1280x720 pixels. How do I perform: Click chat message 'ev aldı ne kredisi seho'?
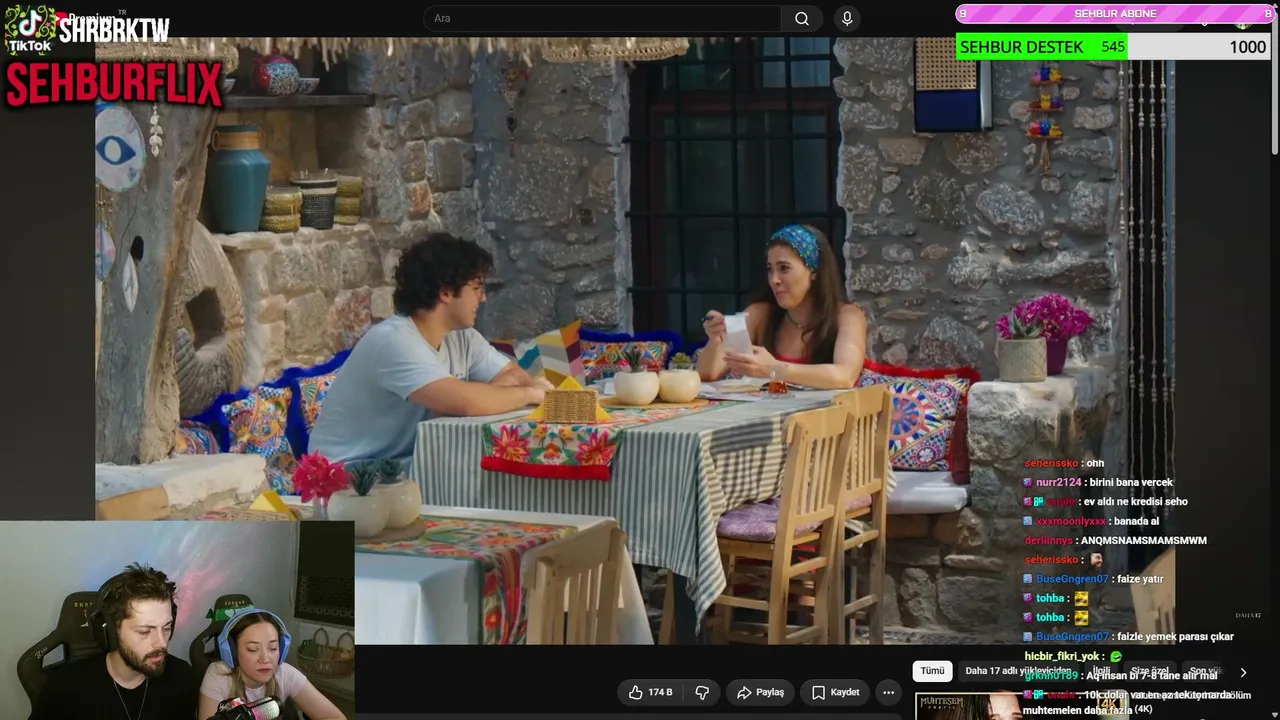(1136, 501)
